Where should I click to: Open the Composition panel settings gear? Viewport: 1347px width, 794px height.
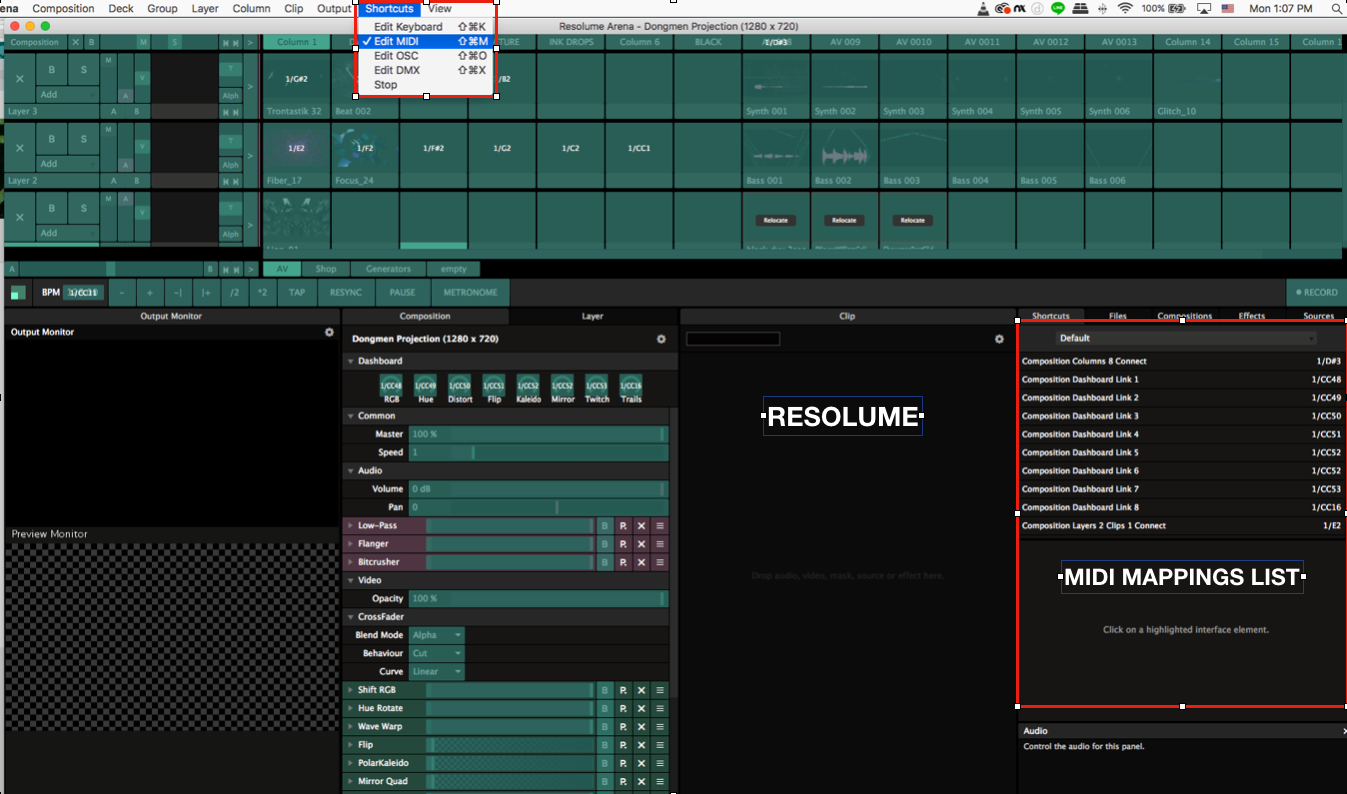[661, 339]
